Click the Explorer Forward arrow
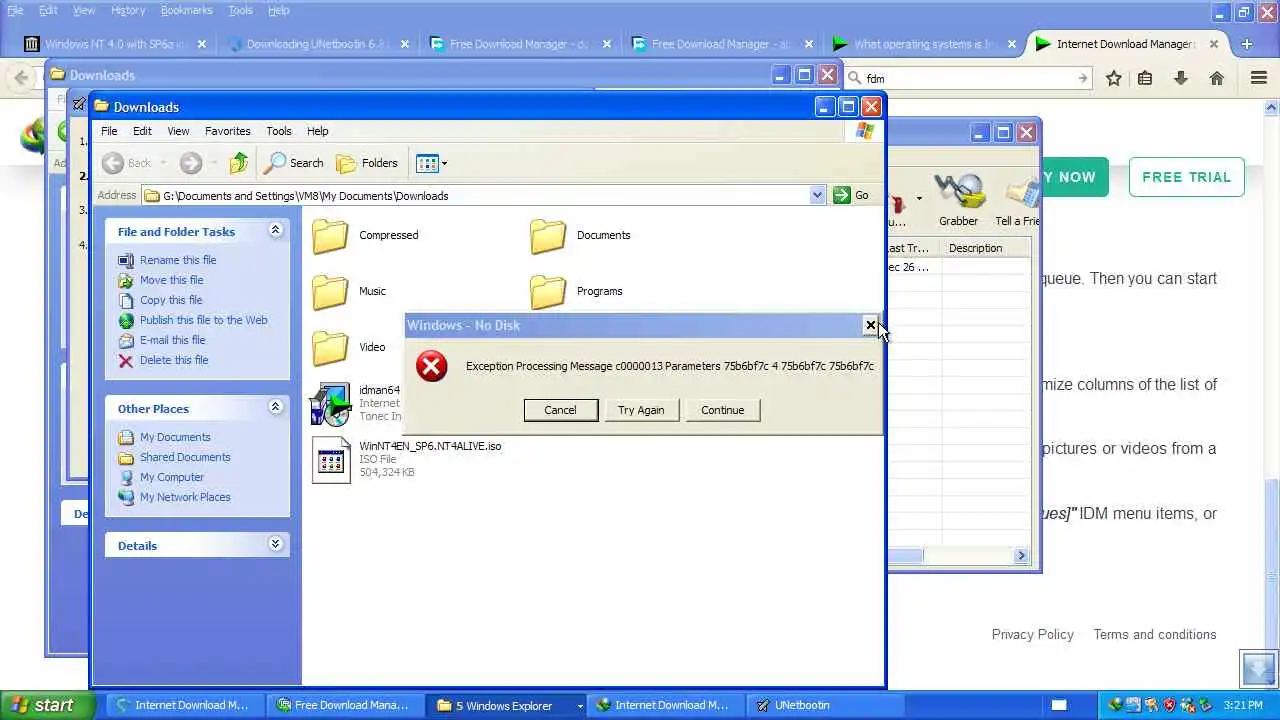 [x=191, y=163]
